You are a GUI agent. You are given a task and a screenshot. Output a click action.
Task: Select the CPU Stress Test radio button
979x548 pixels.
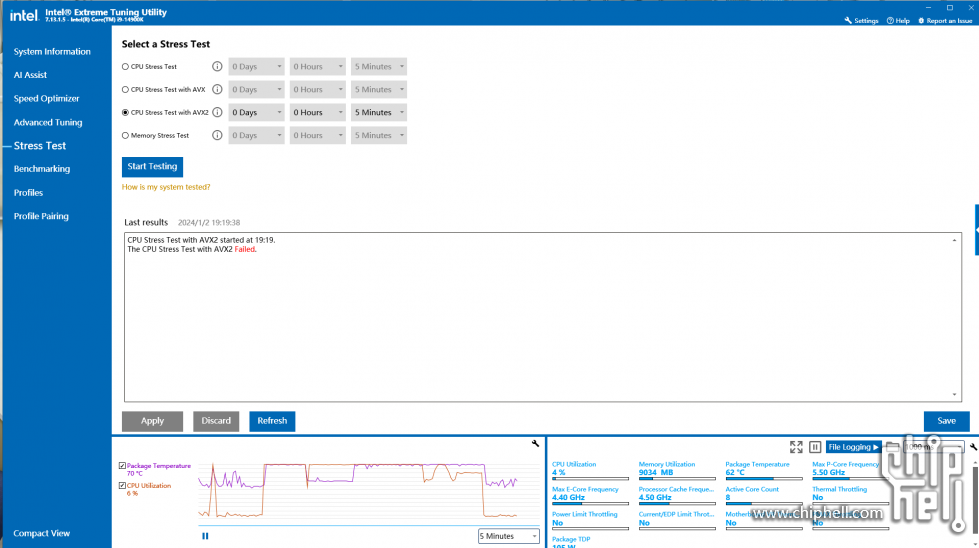point(125,66)
